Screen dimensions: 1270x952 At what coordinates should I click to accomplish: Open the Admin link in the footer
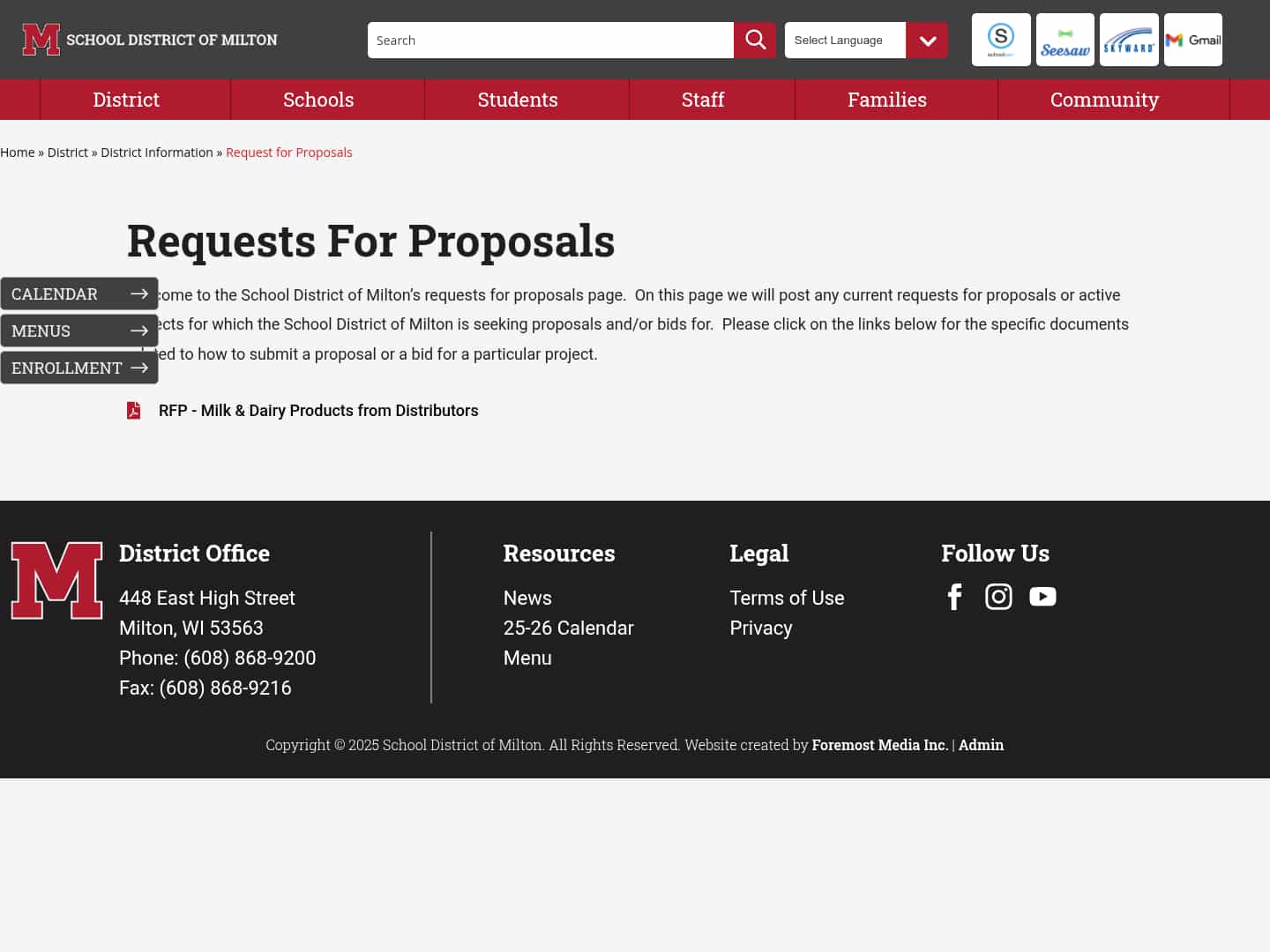[x=981, y=745]
